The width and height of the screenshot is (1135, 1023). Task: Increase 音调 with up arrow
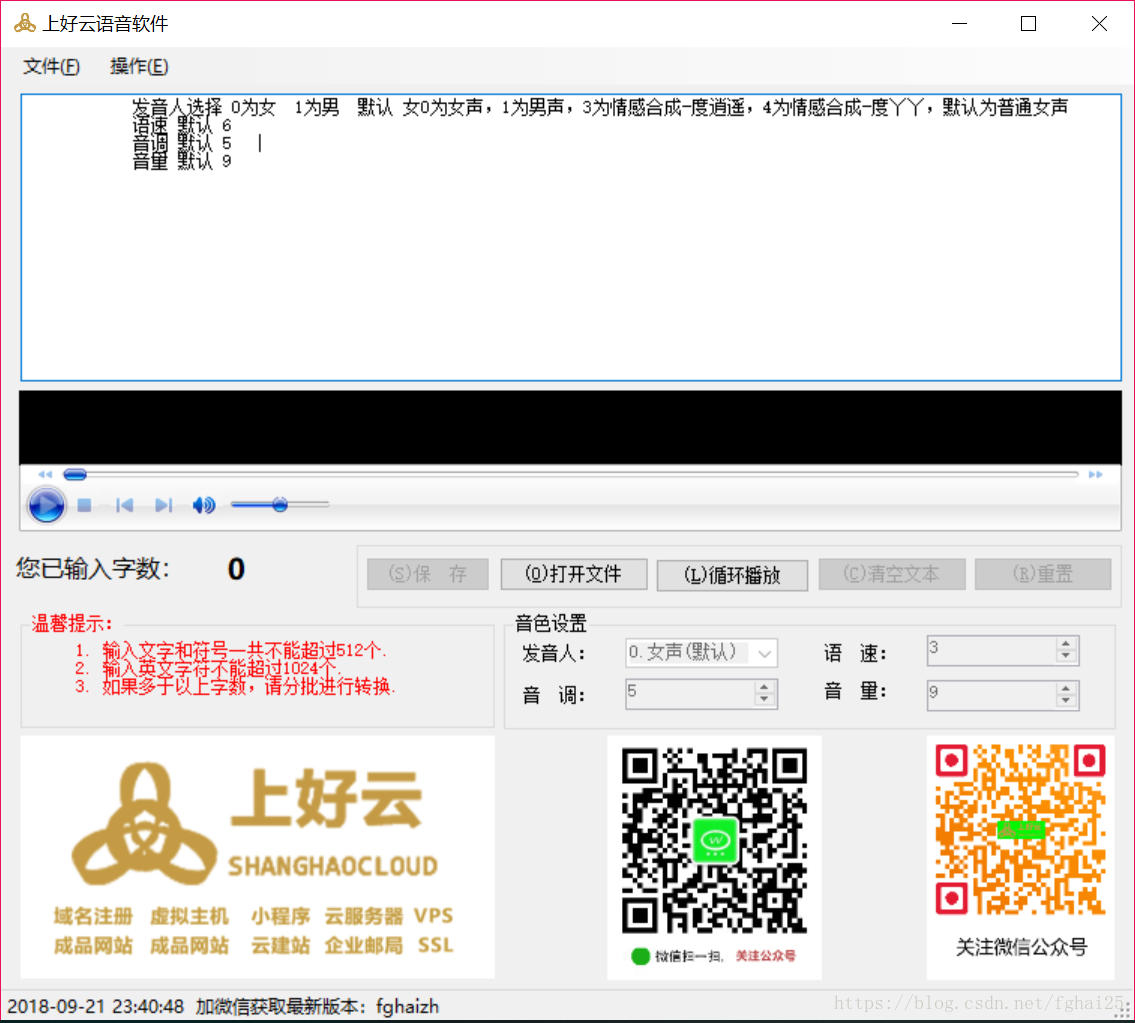(x=764, y=686)
